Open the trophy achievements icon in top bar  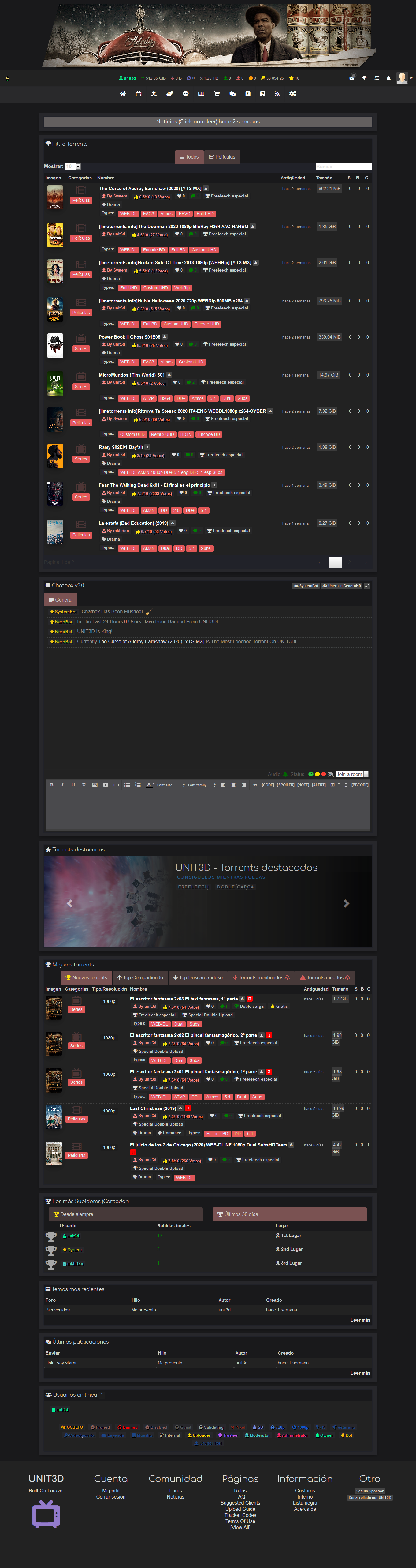(x=364, y=78)
